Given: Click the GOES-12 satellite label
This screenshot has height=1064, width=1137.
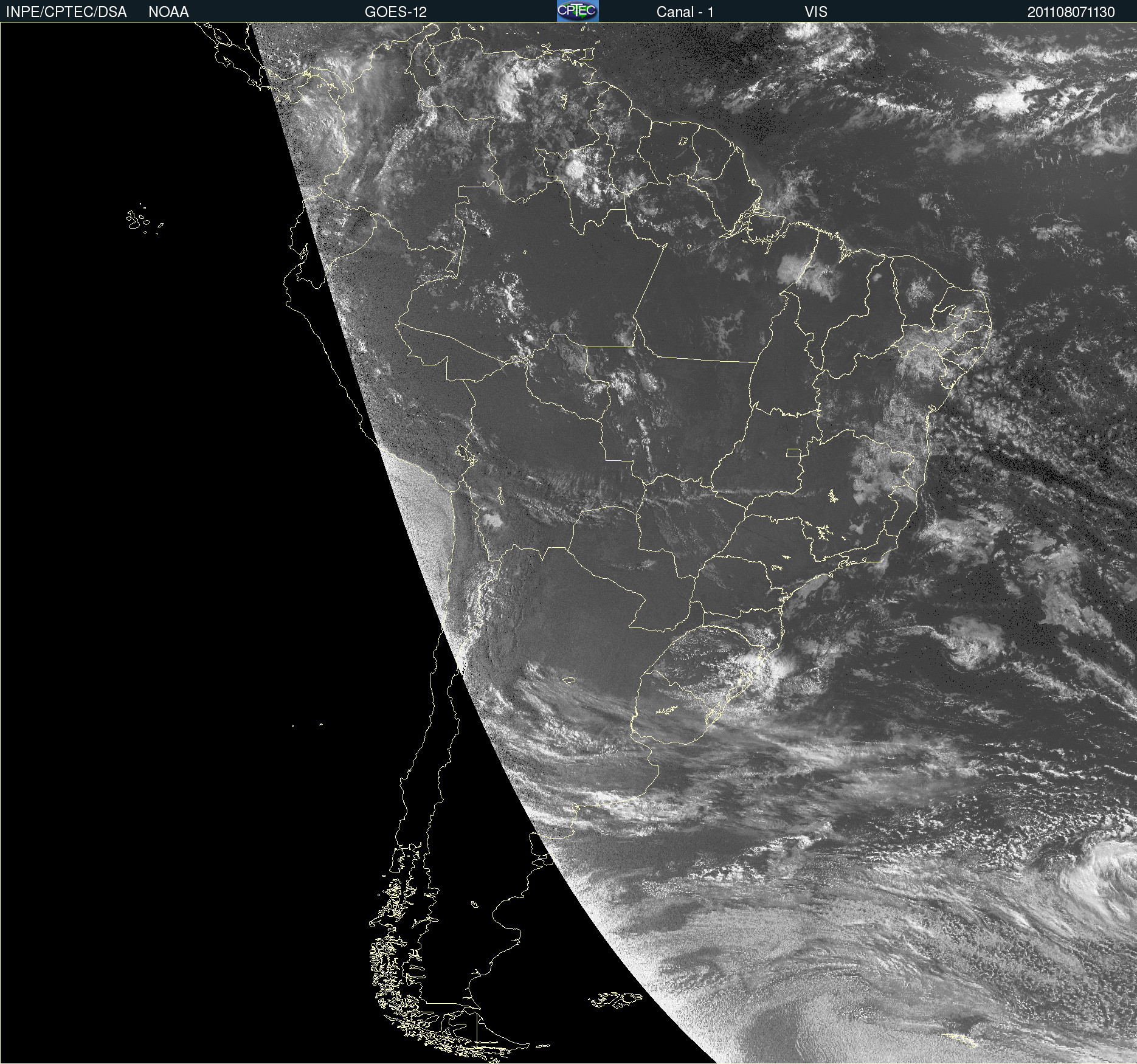Looking at the screenshot, I should (x=396, y=12).
